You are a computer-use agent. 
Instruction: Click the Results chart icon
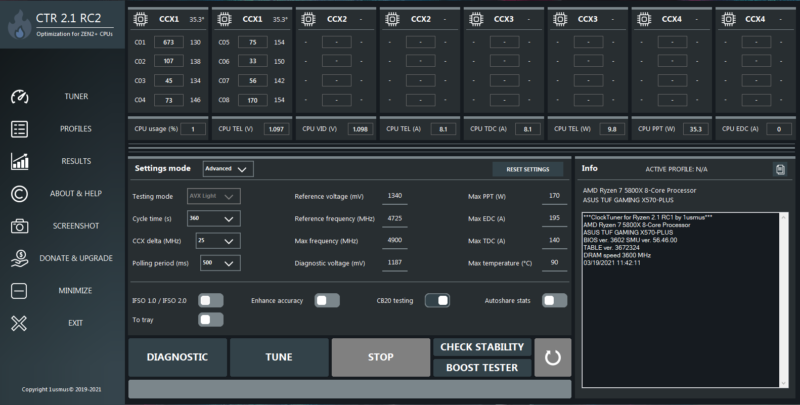point(19,161)
